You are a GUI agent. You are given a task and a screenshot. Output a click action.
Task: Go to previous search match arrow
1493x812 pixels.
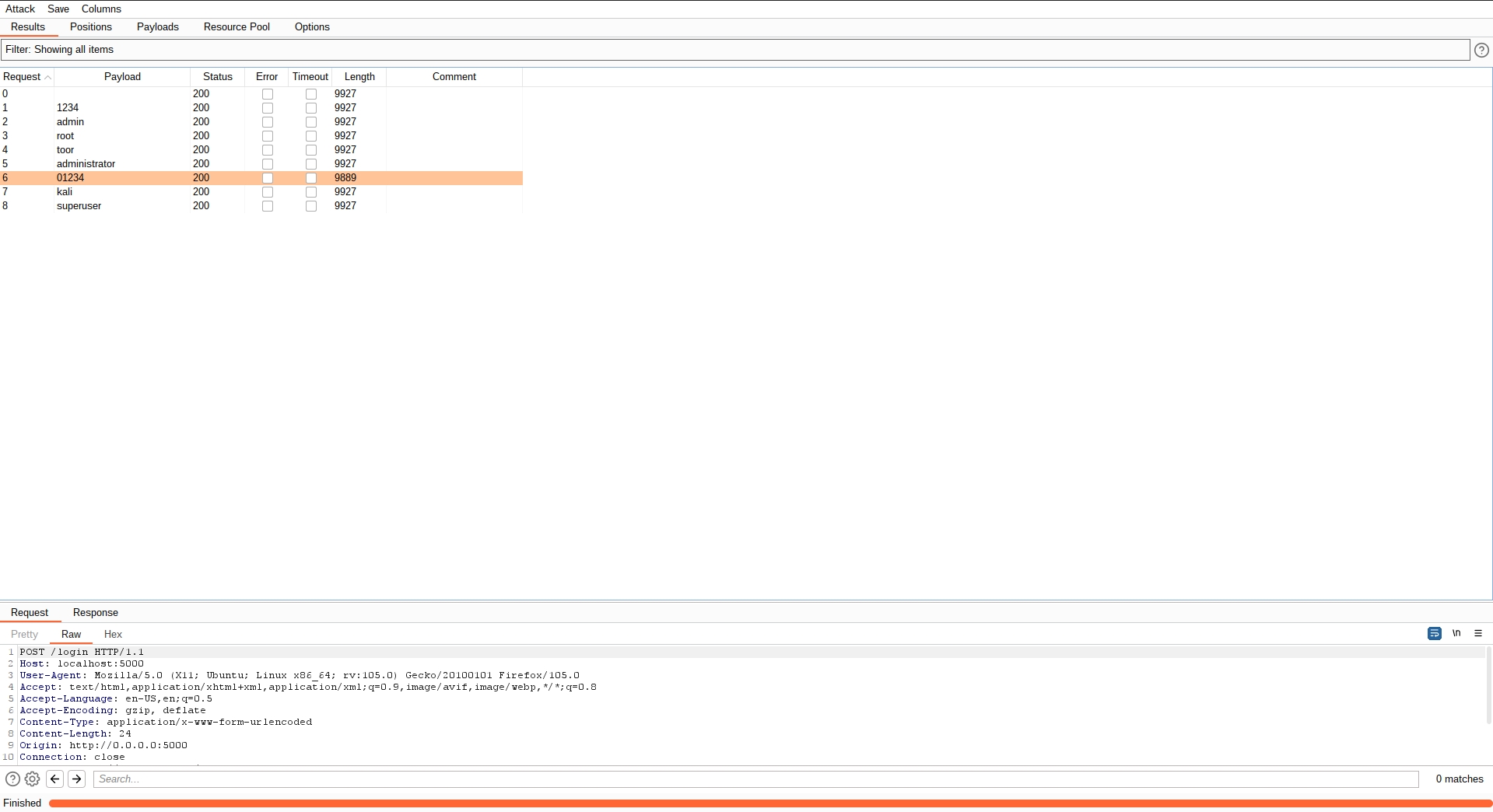click(55, 779)
